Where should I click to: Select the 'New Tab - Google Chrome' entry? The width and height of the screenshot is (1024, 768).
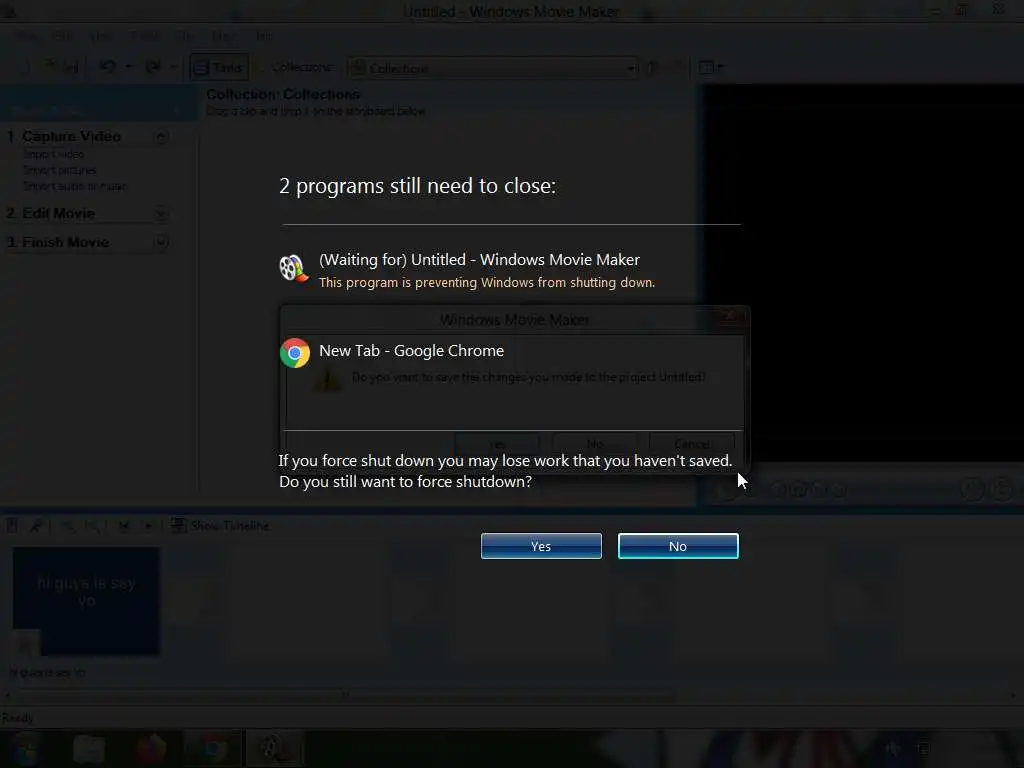pyautogui.click(x=411, y=351)
